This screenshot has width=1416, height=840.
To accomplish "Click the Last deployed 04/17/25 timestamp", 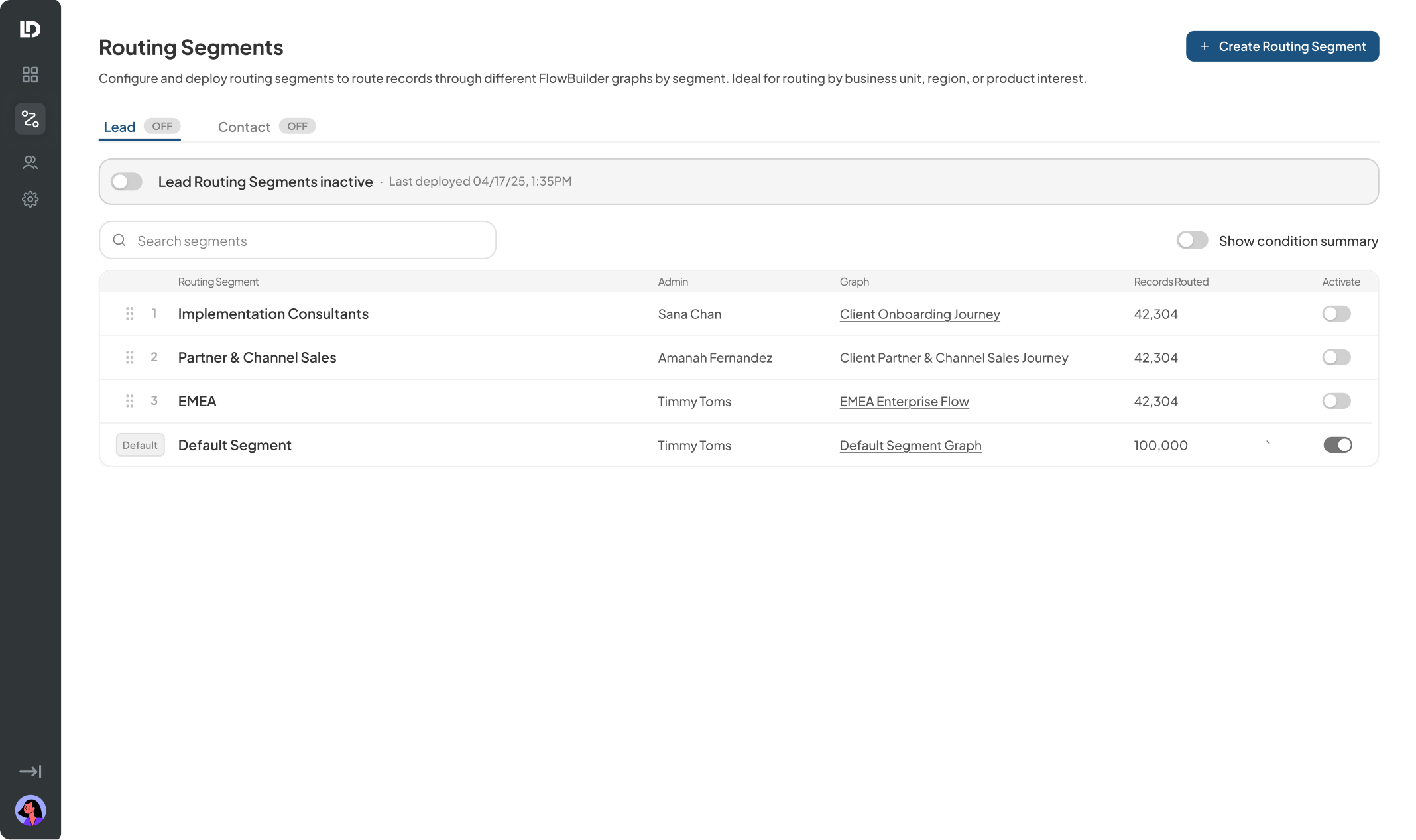I will 480,181.
